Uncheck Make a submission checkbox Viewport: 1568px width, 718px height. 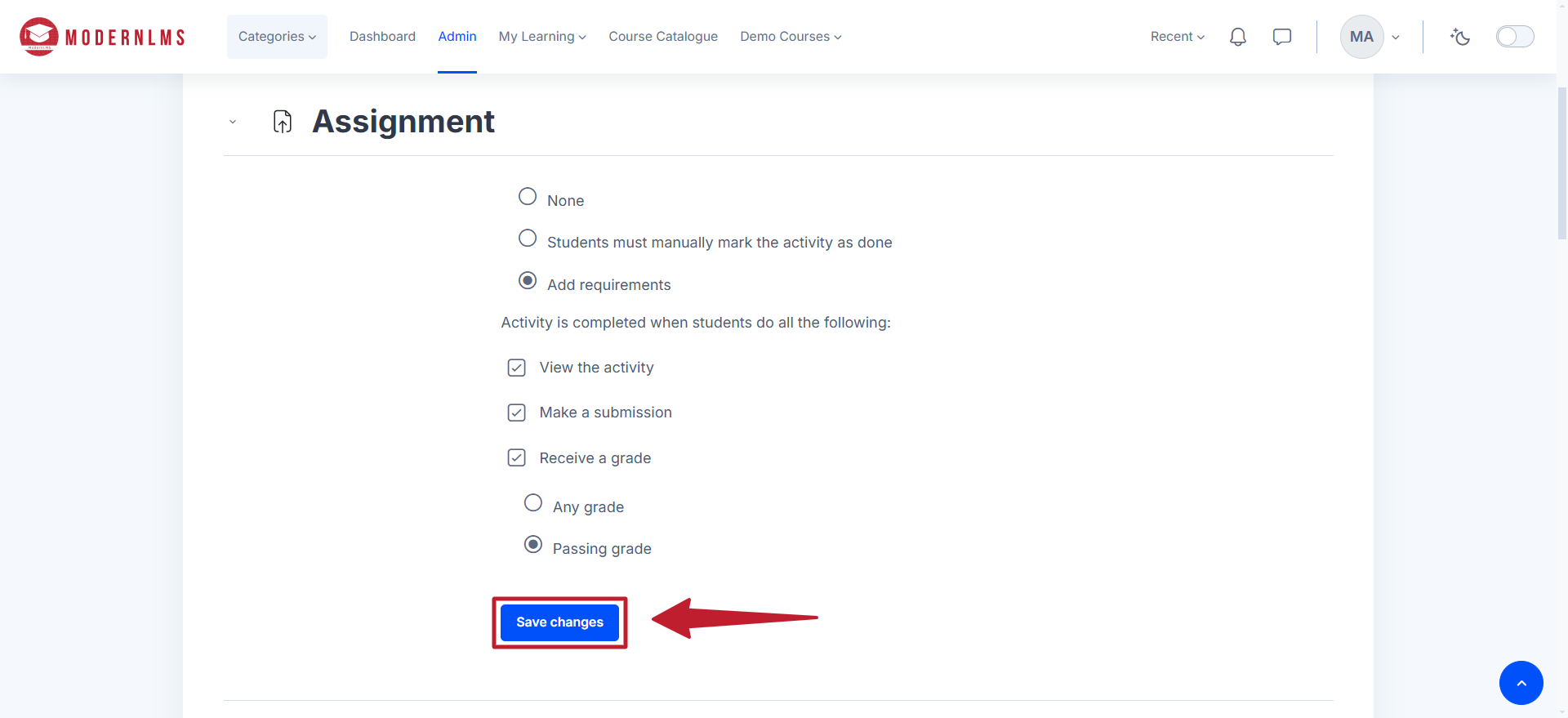pyautogui.click(x=516, y=413)
